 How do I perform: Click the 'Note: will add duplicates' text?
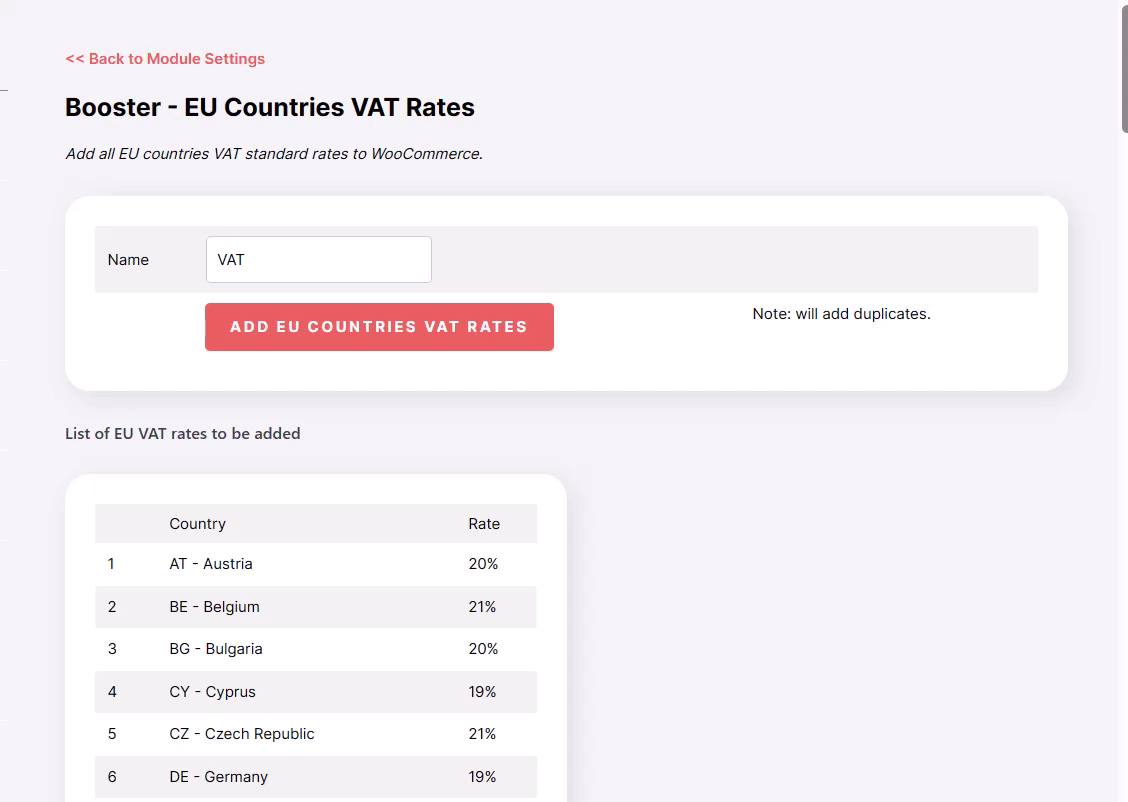coord(841,314)
